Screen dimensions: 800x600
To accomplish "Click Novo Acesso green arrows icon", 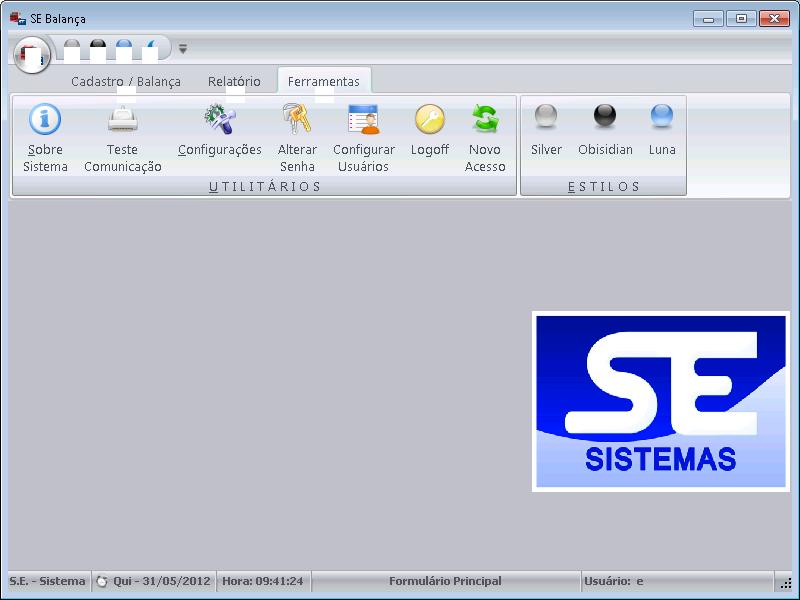I will pyautogui.click(x=485, y=120).
